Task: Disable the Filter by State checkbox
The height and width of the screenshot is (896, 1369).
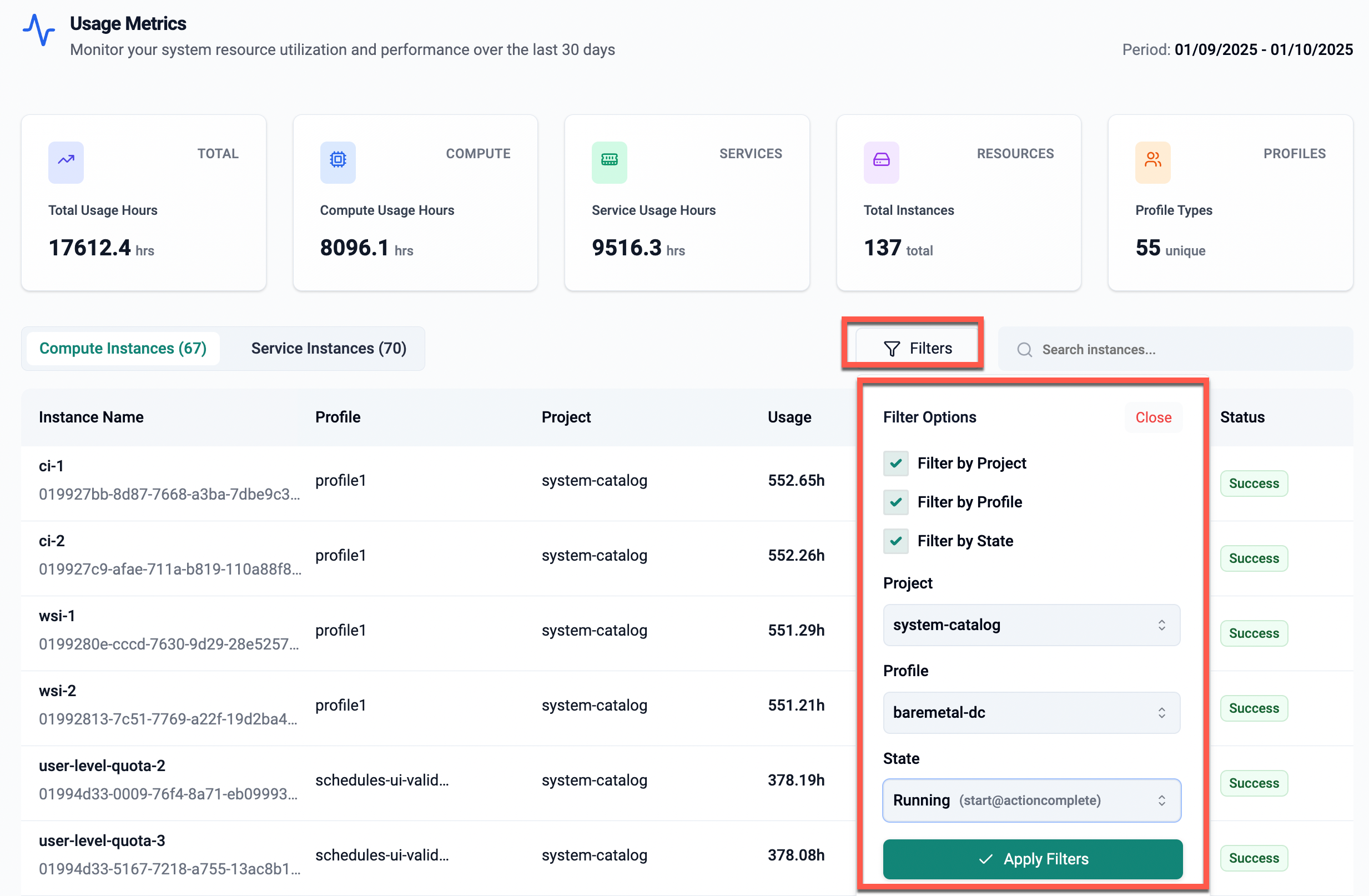Action: 895,541
